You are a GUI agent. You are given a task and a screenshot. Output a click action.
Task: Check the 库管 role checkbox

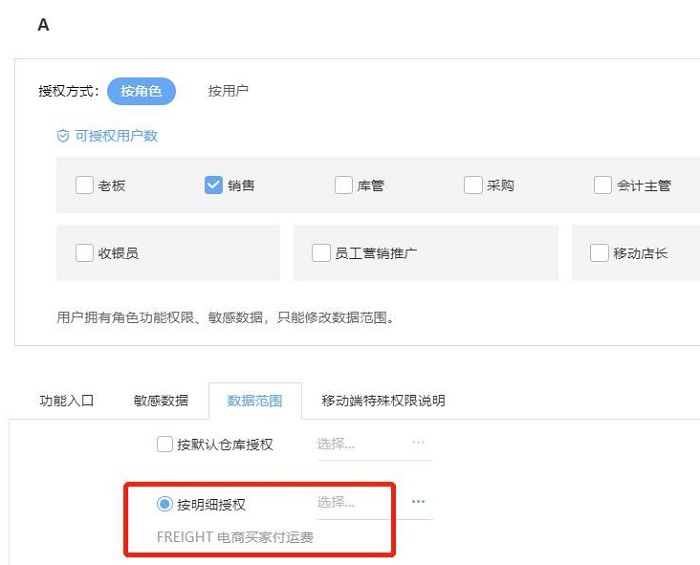pos(344,185)
